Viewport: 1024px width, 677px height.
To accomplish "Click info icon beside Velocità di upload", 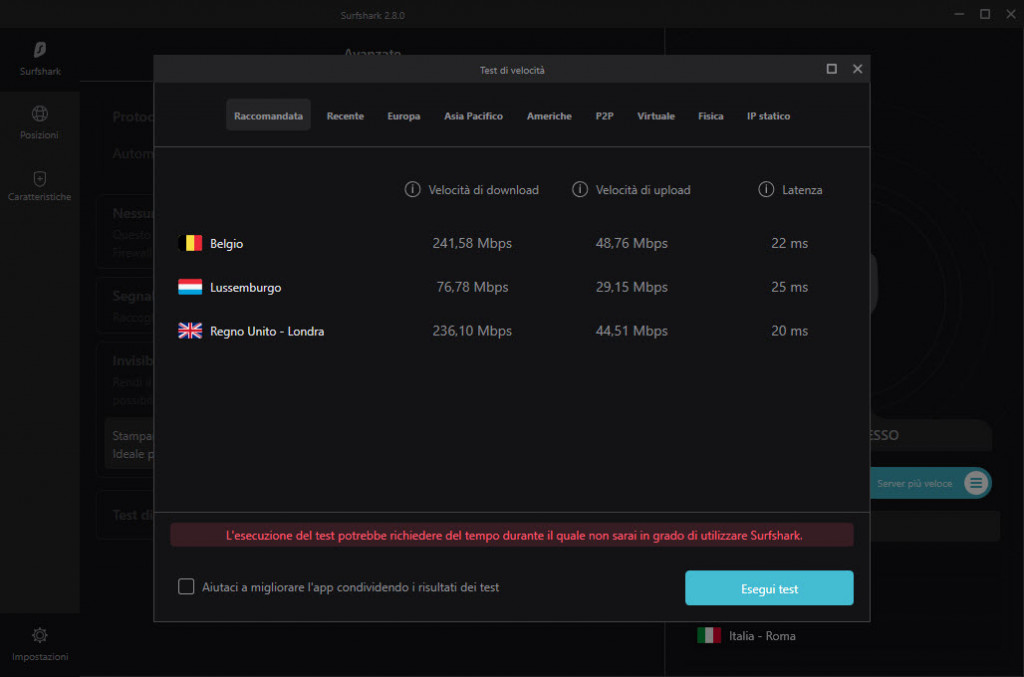I will 579,189.
